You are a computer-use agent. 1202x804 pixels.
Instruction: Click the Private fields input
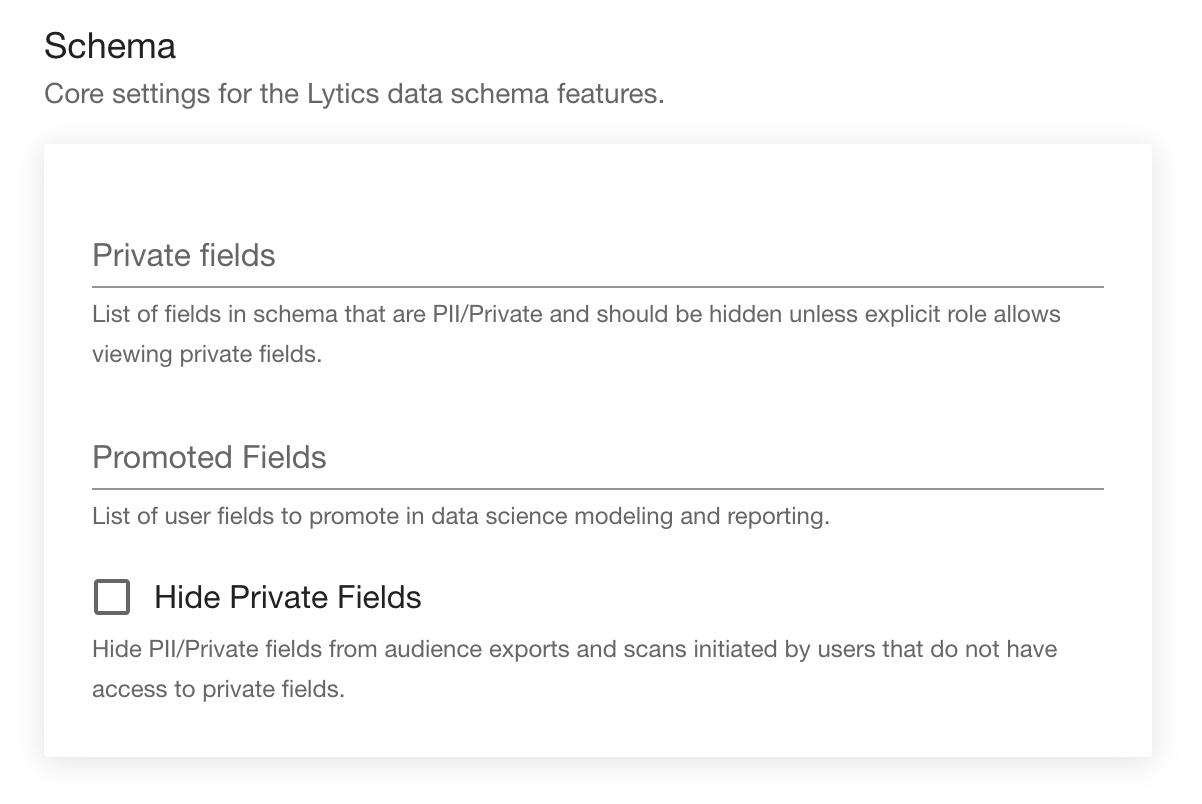tap(597, 256)
